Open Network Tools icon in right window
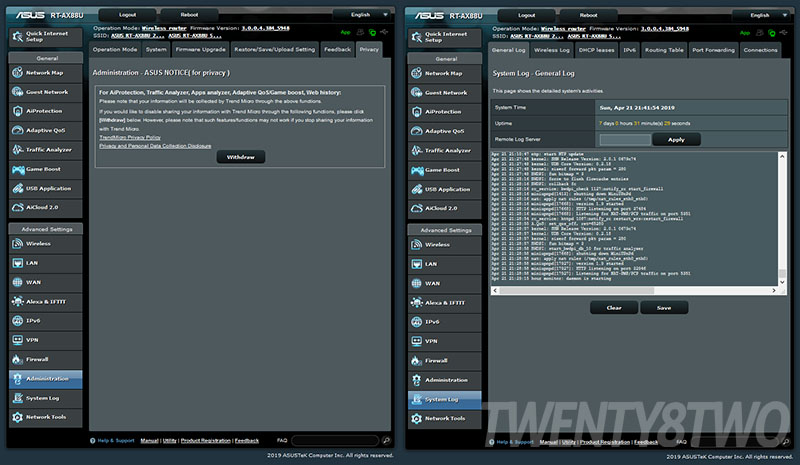 click(416, 419)
